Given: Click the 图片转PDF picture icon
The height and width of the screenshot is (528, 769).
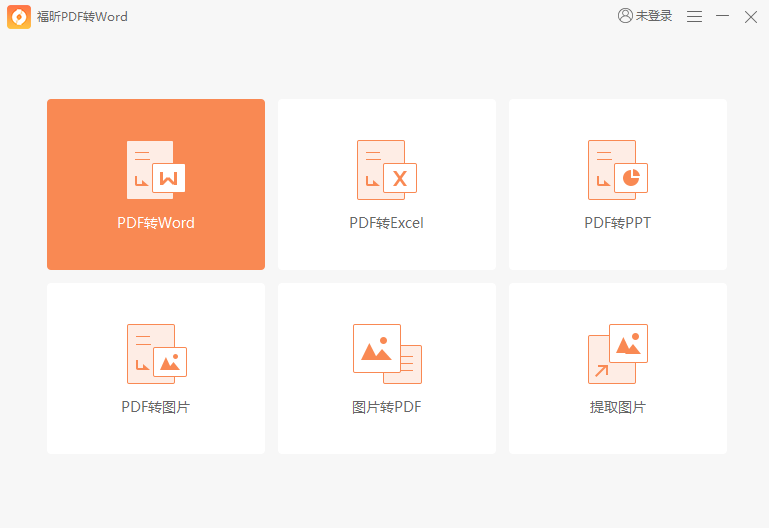Looking at the screenshot, I should [387, 354].
